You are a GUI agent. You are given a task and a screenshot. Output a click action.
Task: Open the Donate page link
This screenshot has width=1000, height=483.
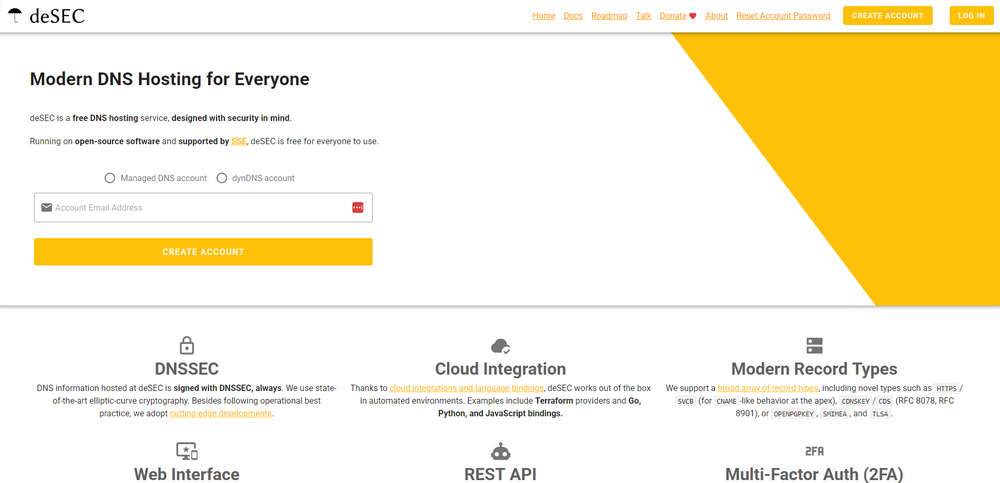click(x=673, y=16)
